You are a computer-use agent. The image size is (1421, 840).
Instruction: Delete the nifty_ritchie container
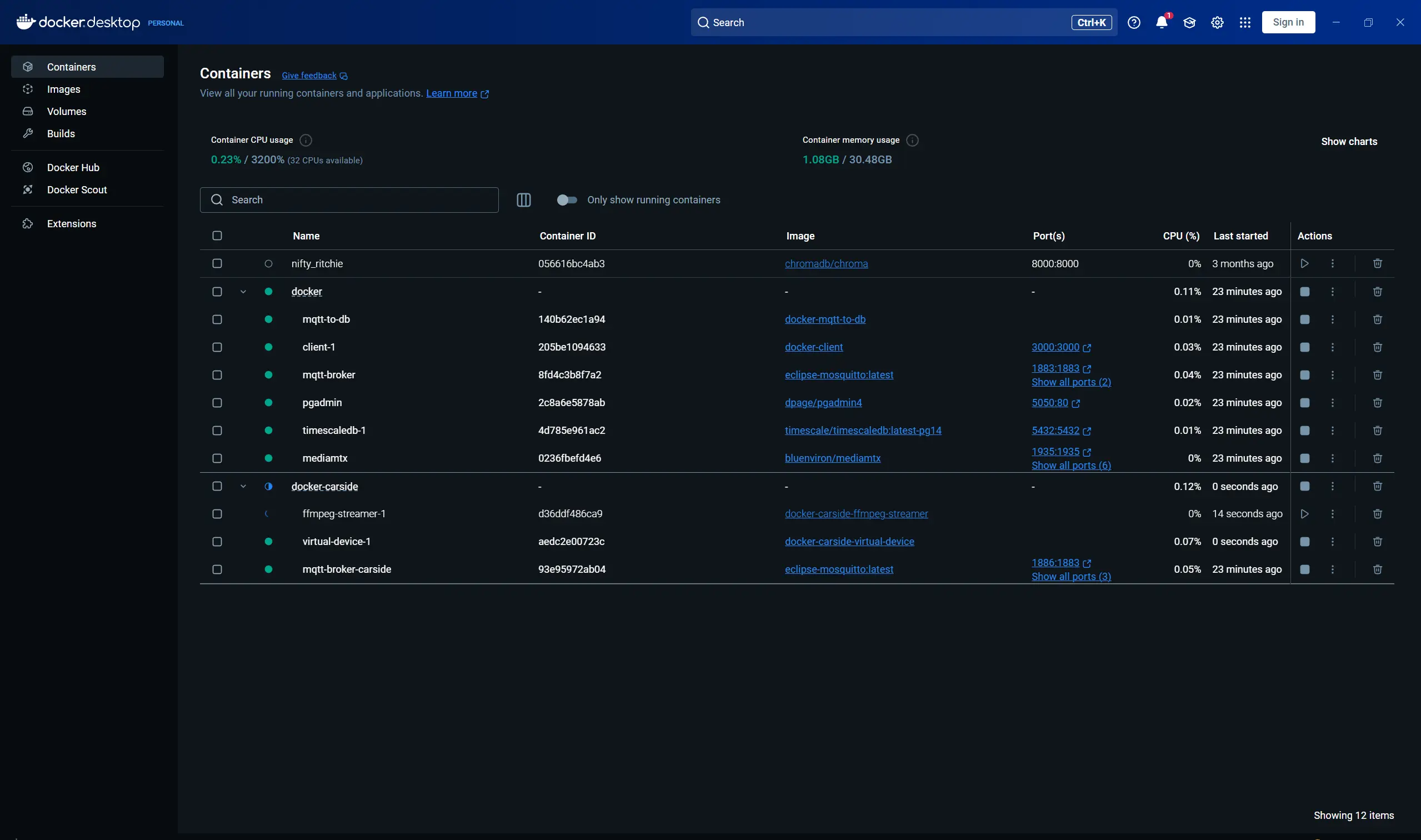pos(1378,264)
